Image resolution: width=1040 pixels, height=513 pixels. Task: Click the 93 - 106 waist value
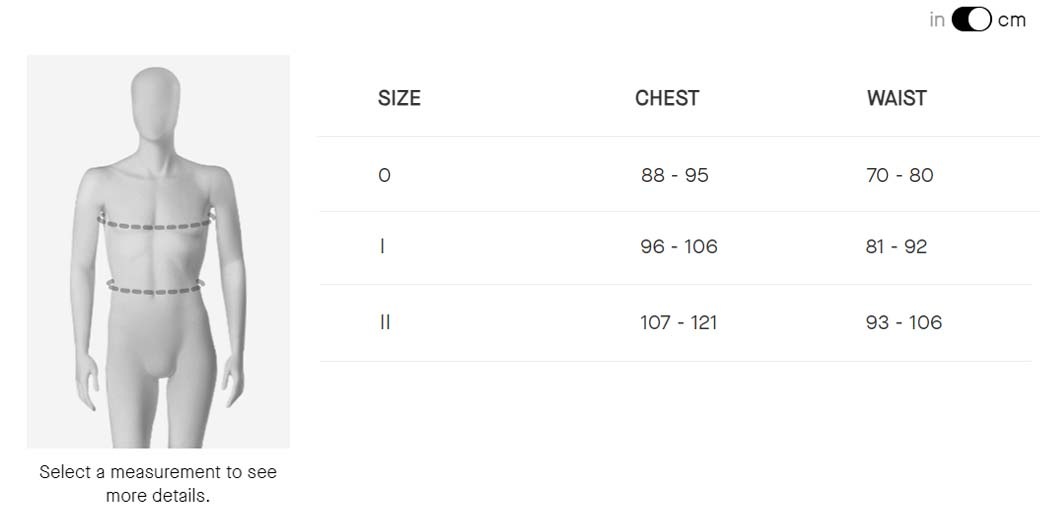coord(904,322)
